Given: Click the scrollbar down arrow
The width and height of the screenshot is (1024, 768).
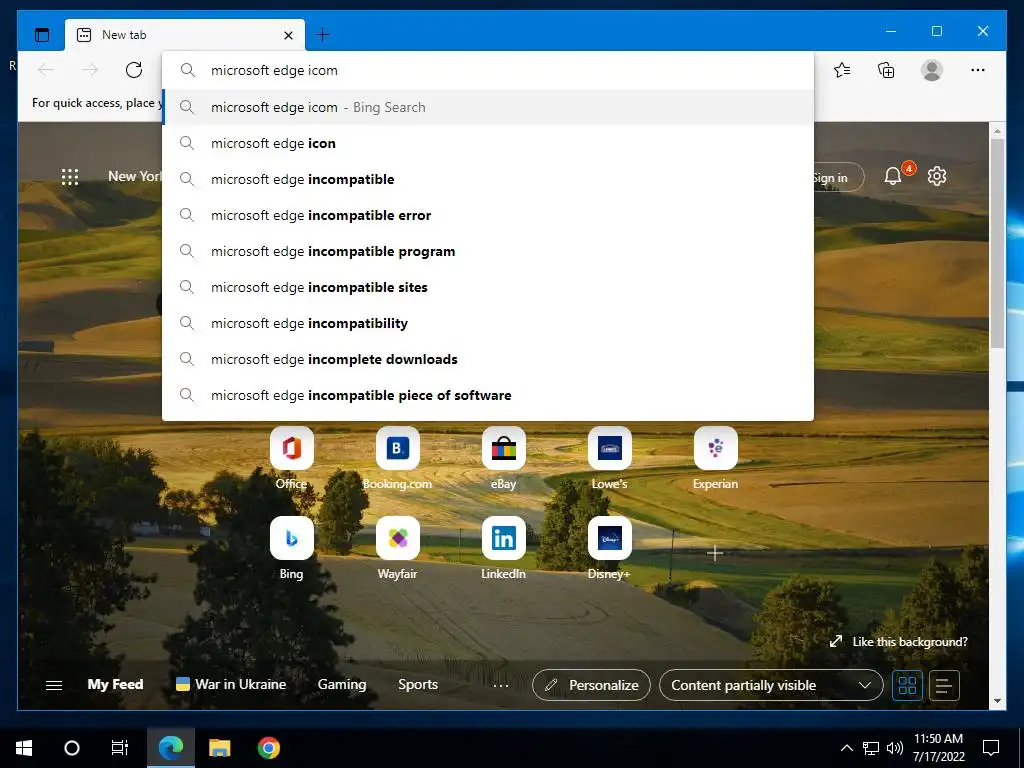Looking at the screenshot, I should click(997, 701).
